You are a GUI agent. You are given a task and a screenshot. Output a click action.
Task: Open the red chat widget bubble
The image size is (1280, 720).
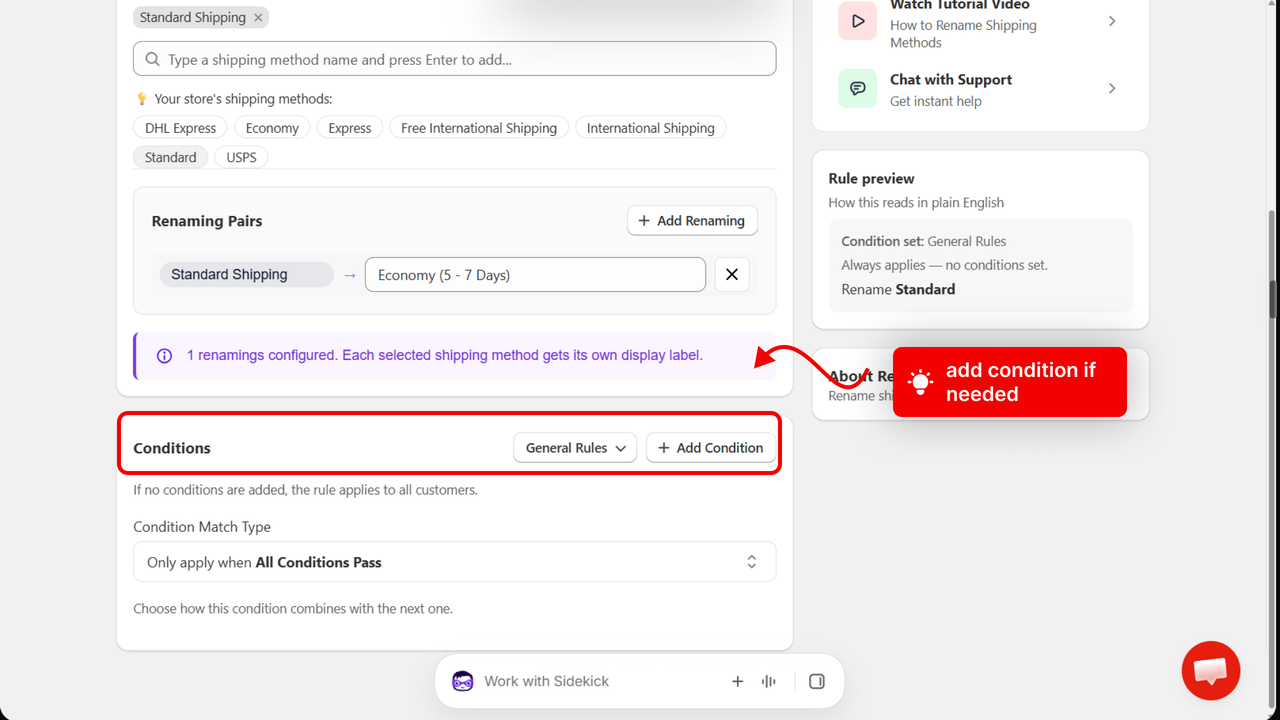pyautogui.click(x=1211, y=671)
